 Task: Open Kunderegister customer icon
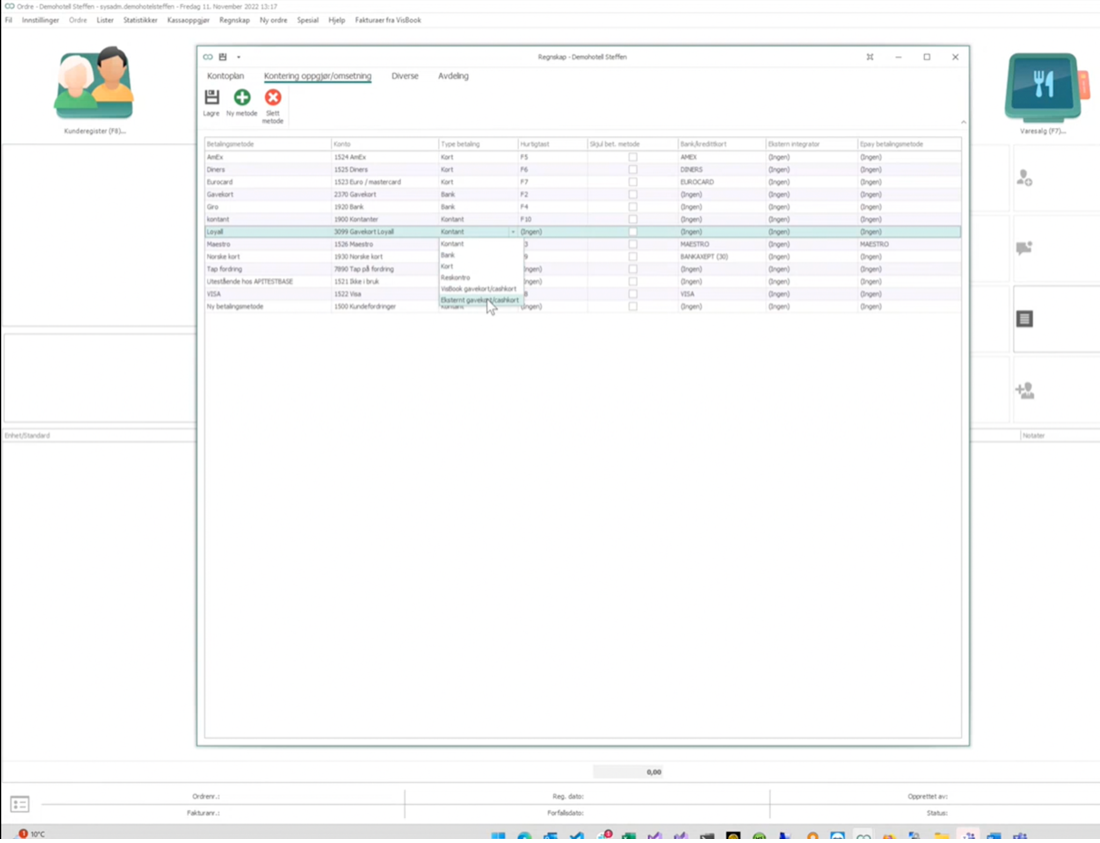coord(94,83)
